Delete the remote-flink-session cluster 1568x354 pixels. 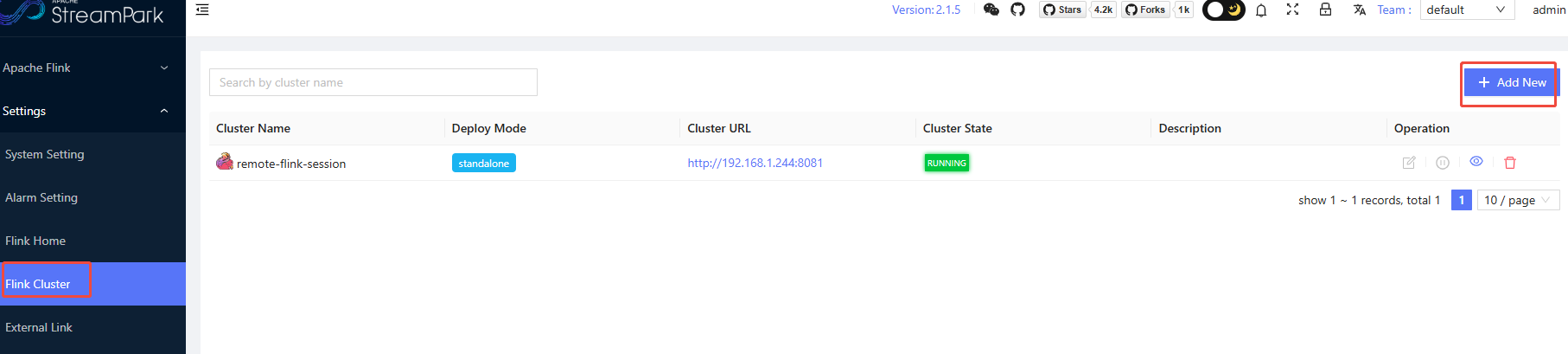point(1510,163)
